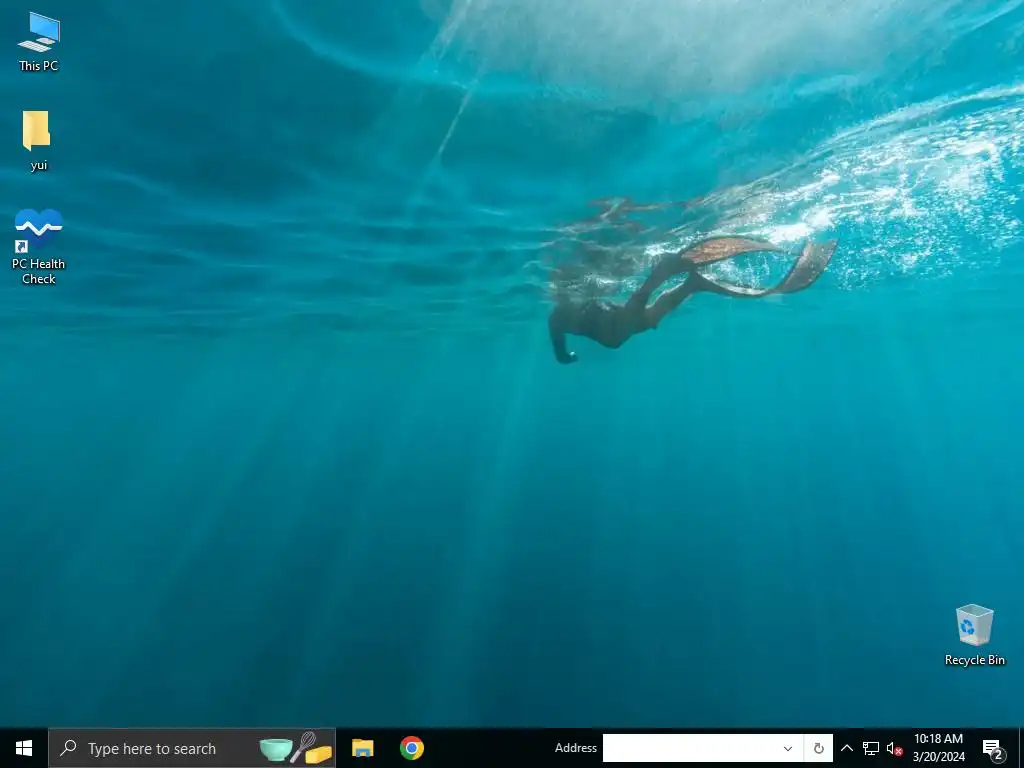
Task: Open the clock showing 10:18 AM
Action: point(938,748)
